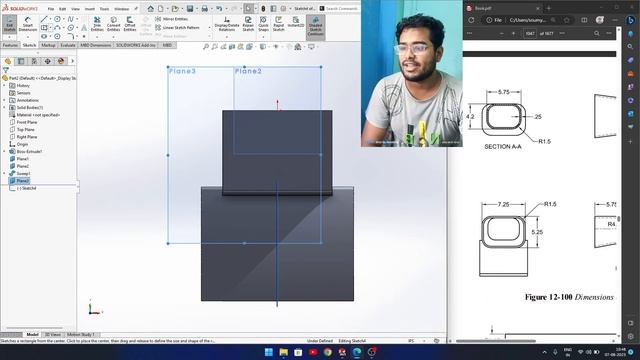Click the Exit Sketch button
640x360 pixels.
[x=9, y=24]
